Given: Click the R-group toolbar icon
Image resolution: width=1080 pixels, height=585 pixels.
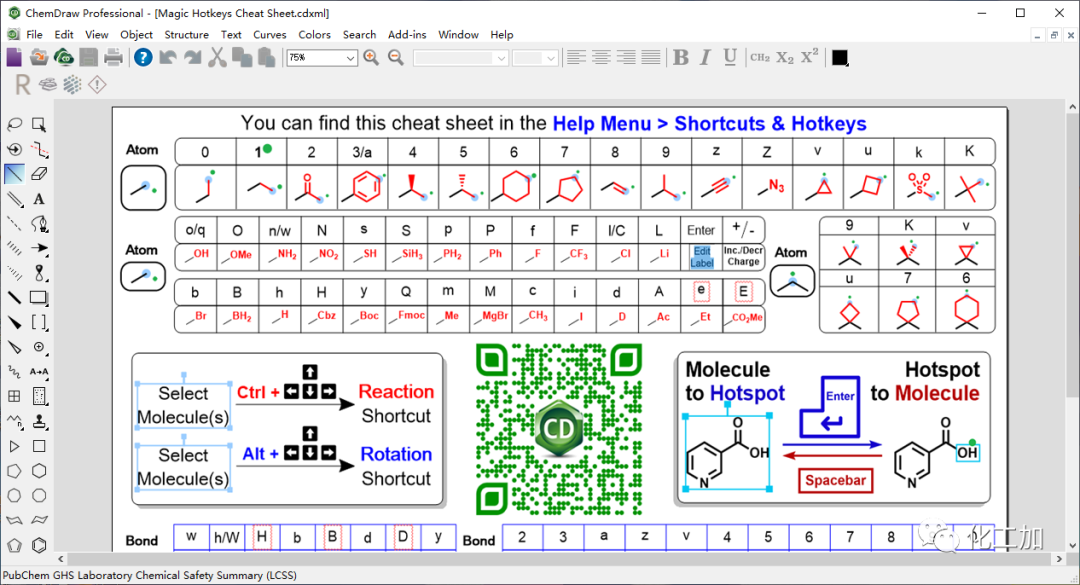Looking at the screenshot, I should click(23, 85).
